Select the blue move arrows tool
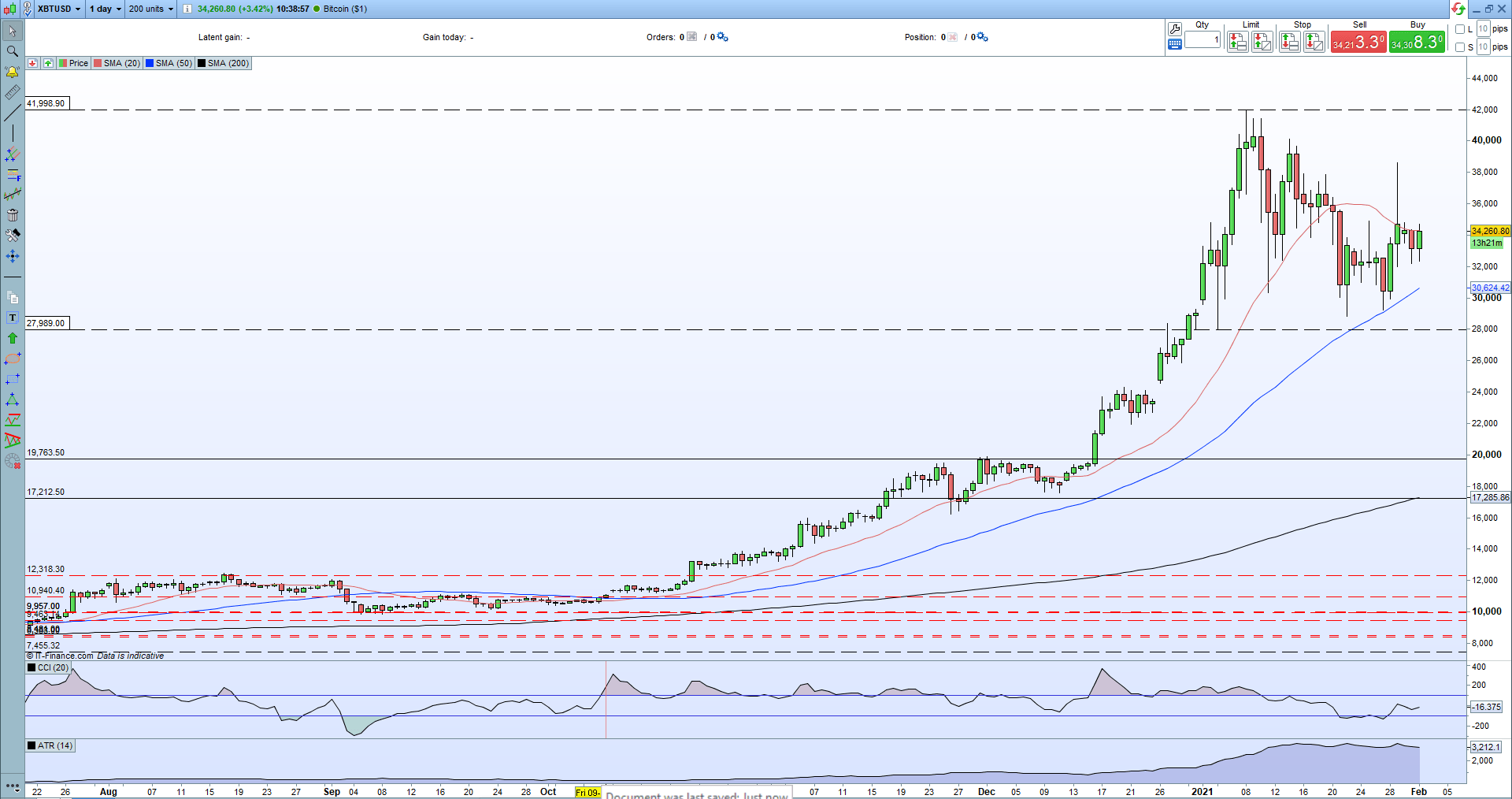 tap(13, 256)
